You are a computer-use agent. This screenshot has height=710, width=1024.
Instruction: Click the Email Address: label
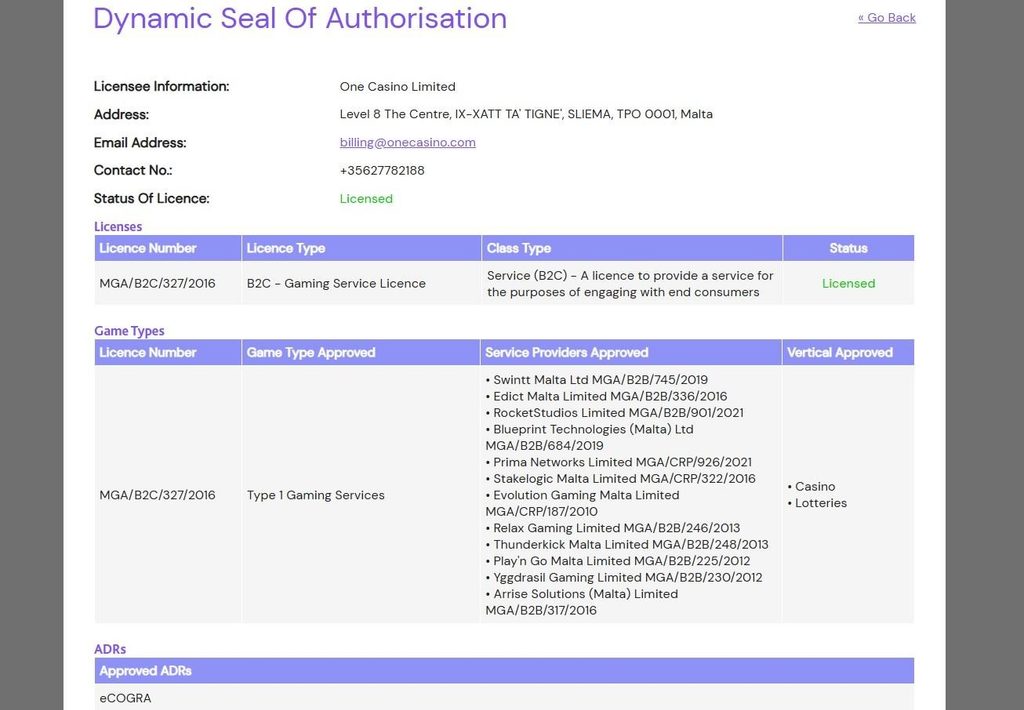click(140, 142)
